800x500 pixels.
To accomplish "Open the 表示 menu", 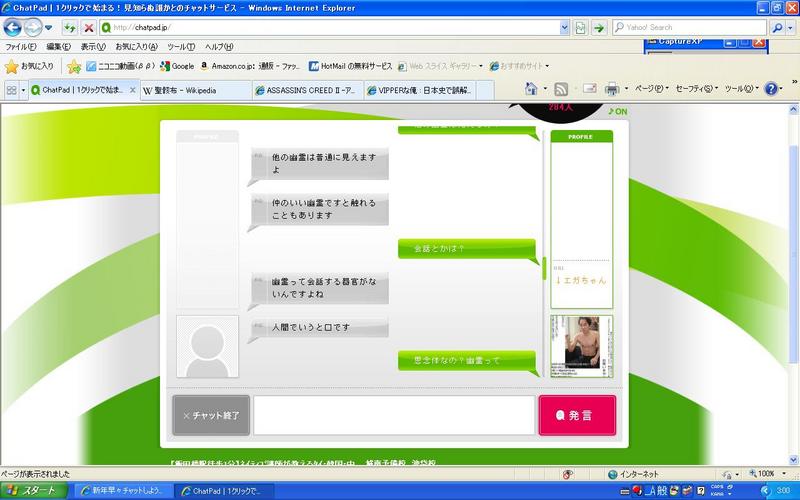I will click(93, 46).
